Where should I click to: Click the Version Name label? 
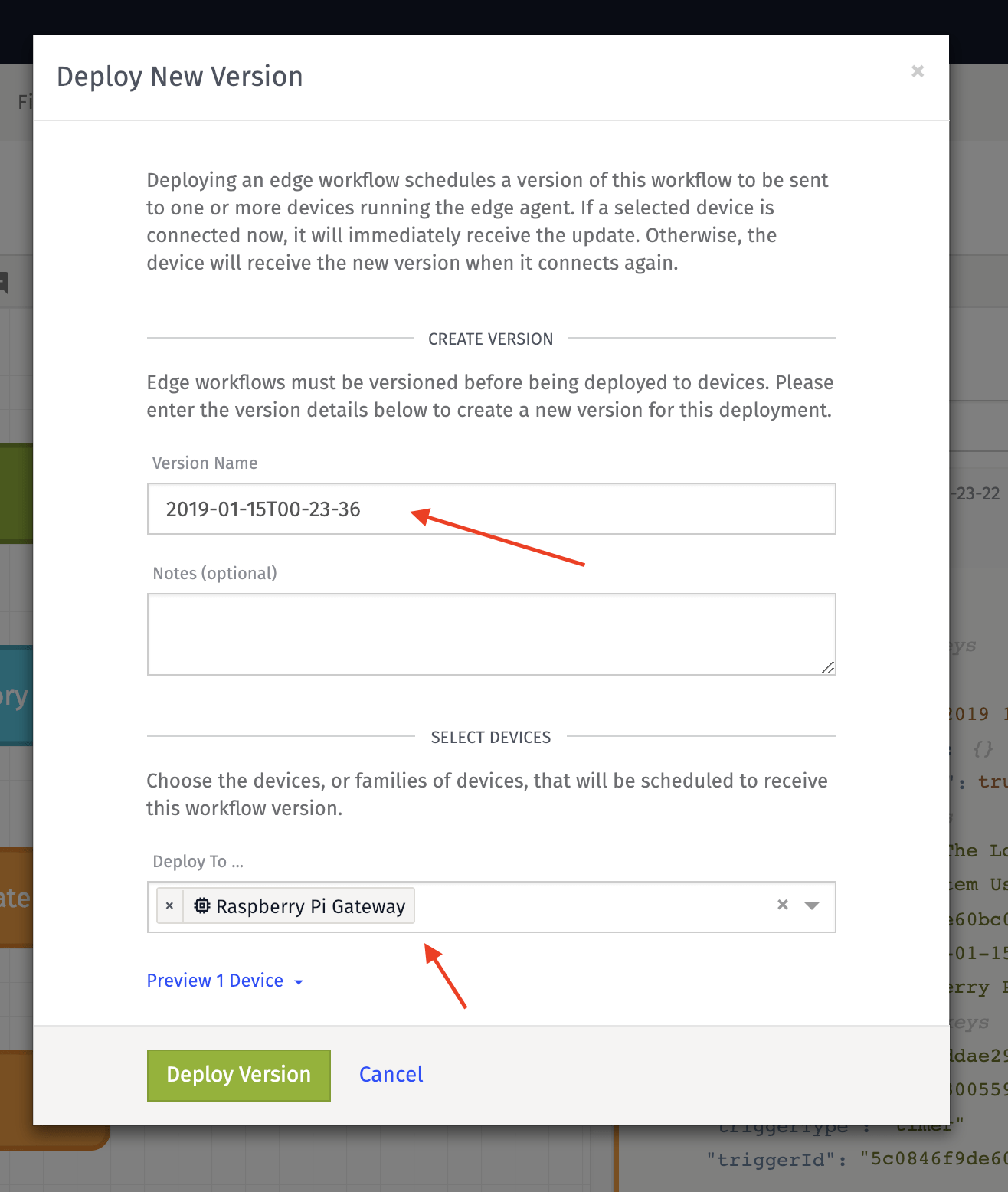pyautogui.click(x=205, y=463)
